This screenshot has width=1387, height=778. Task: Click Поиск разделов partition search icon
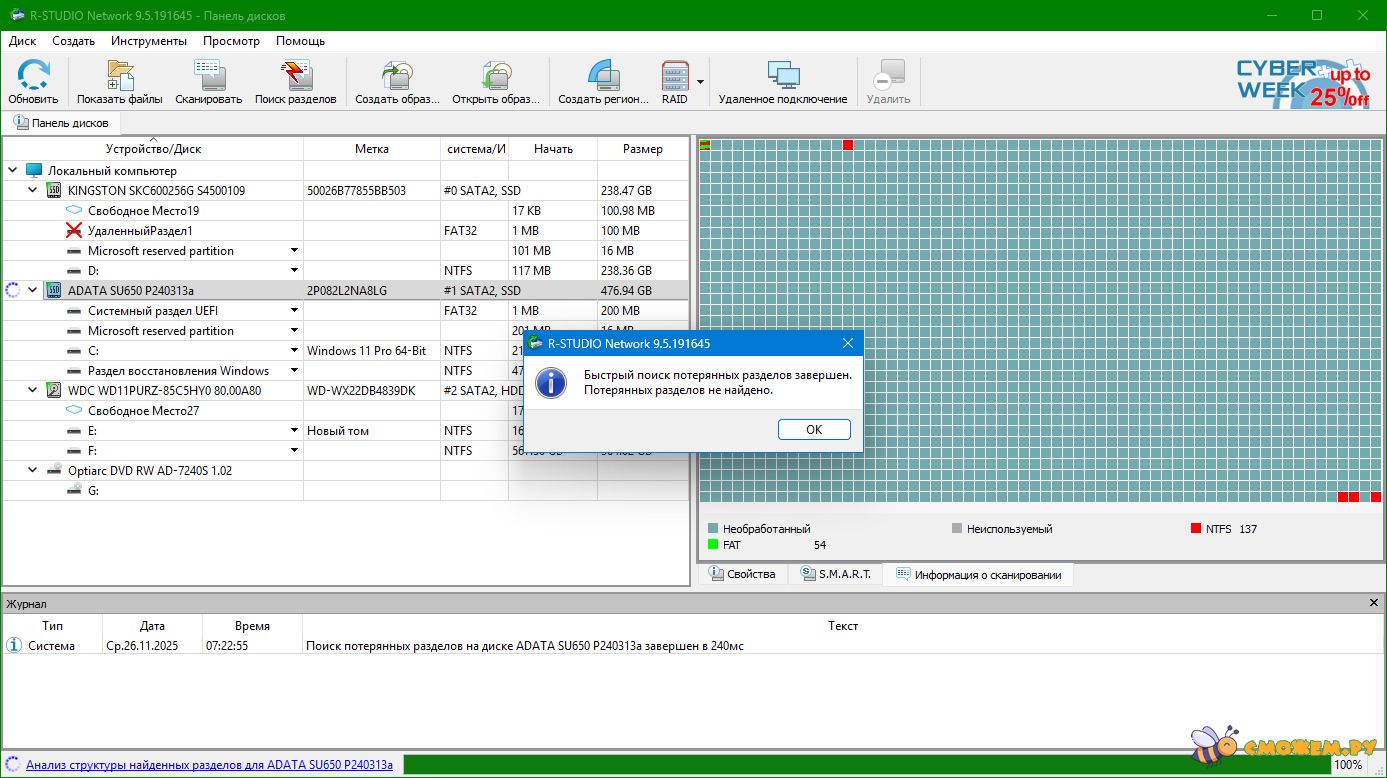(x=296, y=77)
